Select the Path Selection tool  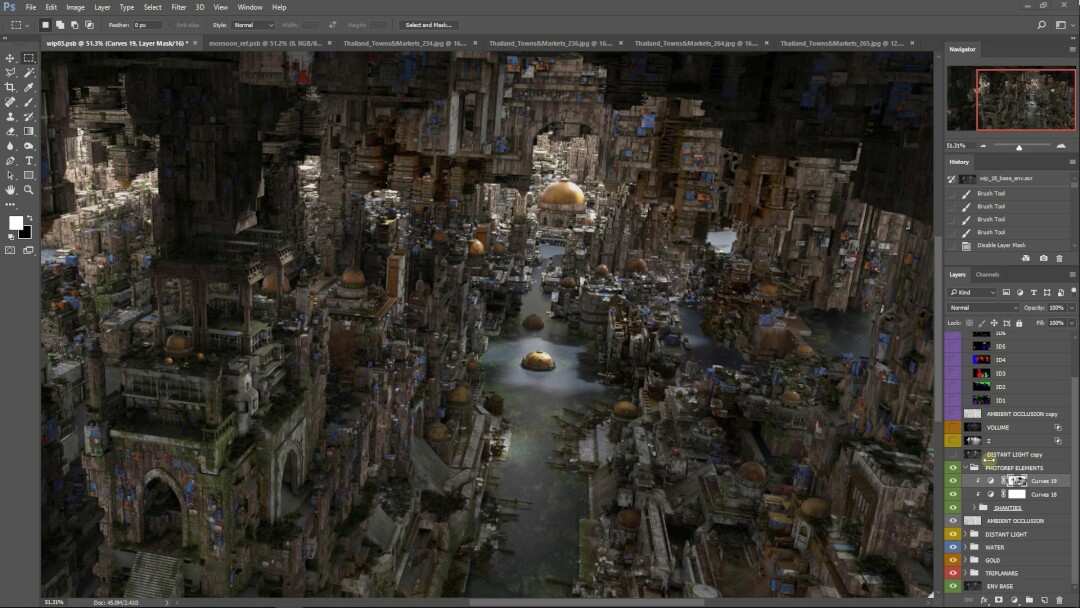coord(10,176)
